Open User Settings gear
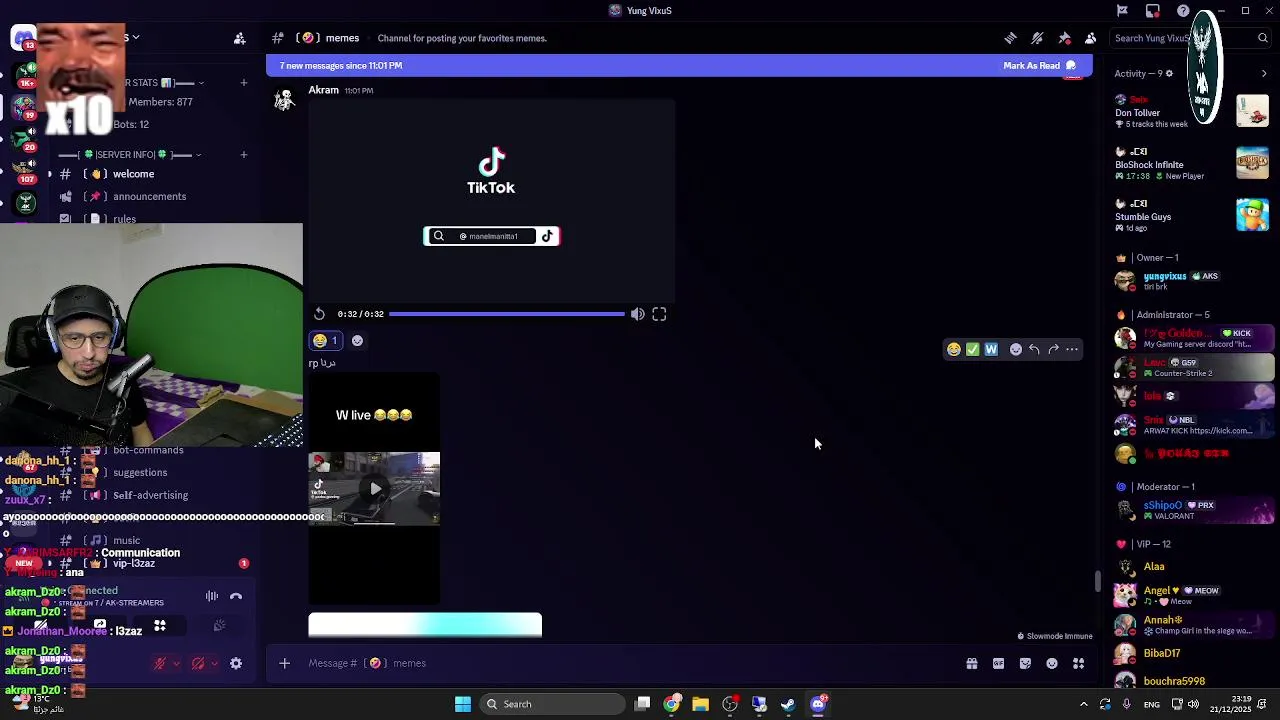 (236, 663)
